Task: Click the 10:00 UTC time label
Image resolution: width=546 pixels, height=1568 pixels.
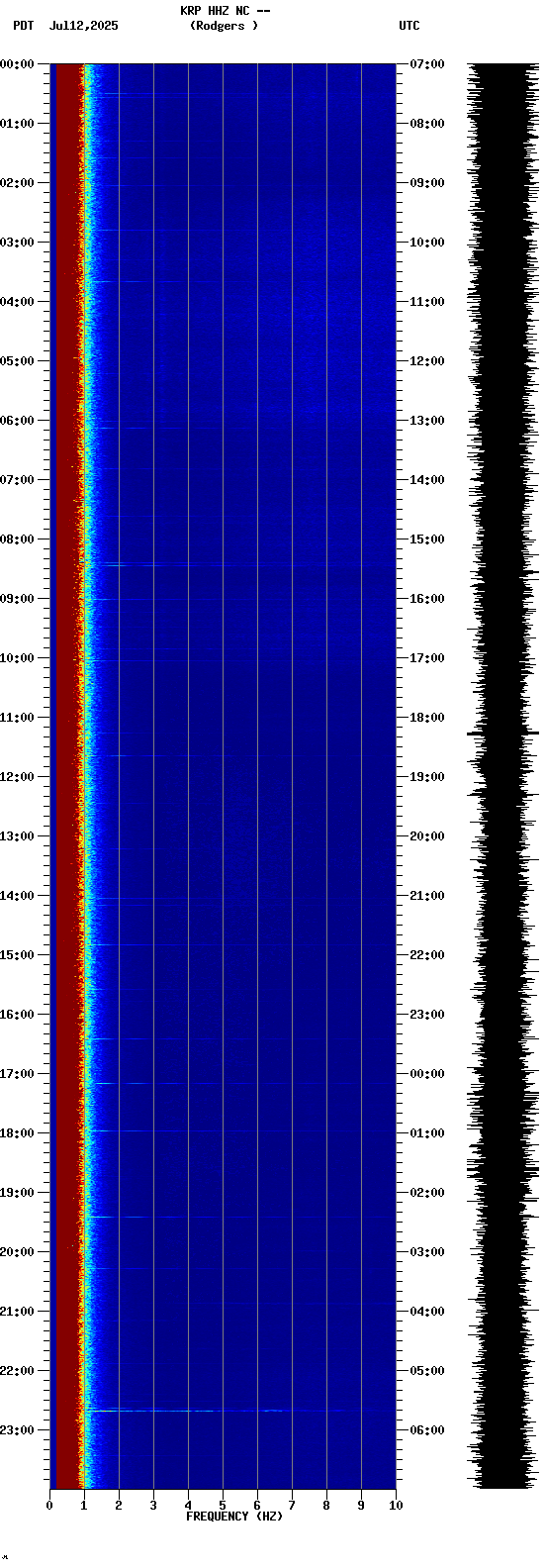Action: tap(426, 243)
